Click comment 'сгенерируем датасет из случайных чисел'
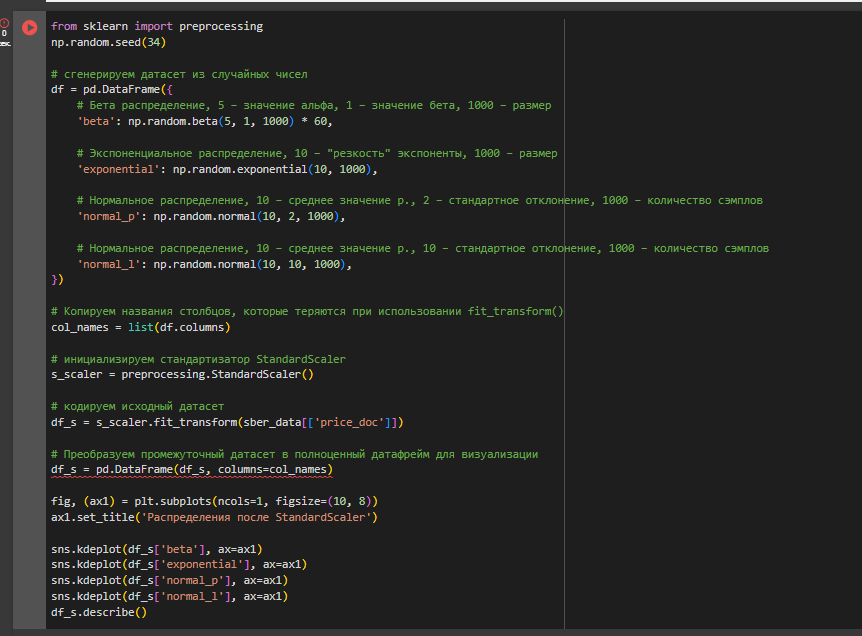Image resolution: width=862 pixels, height=636 pixels. (x=179, y=74)
